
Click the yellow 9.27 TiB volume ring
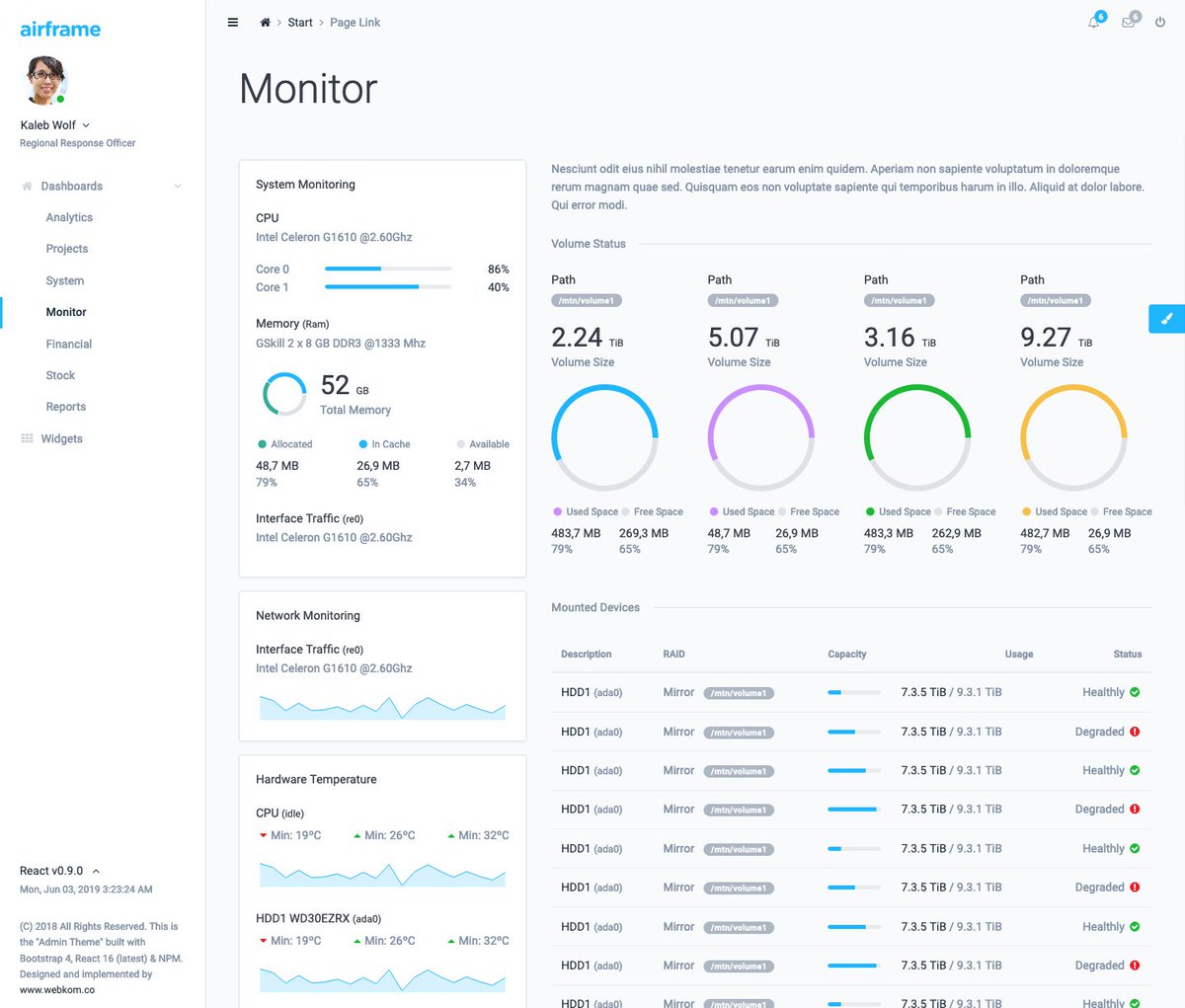click(1073, 437)
